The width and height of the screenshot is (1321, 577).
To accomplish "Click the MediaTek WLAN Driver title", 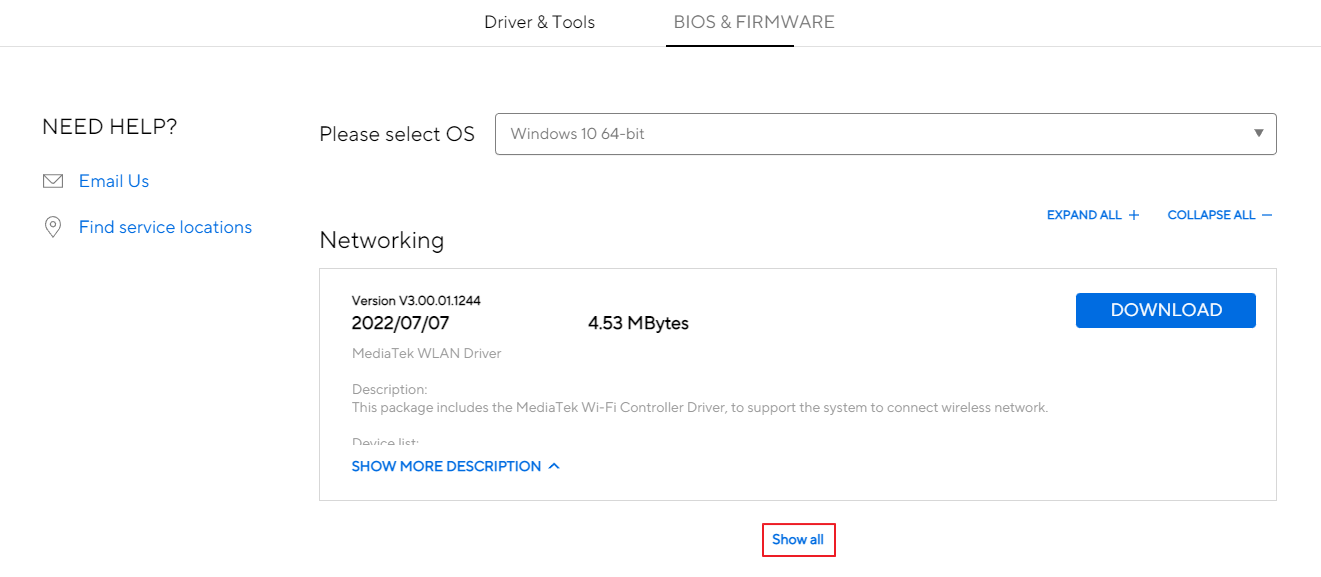I will coord(427,353).
